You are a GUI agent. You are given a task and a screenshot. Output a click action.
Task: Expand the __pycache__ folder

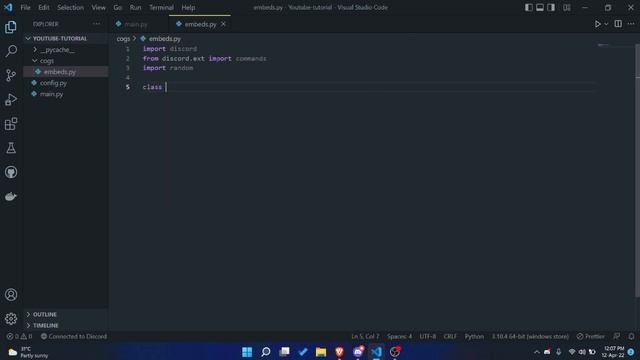click(66, 50)
